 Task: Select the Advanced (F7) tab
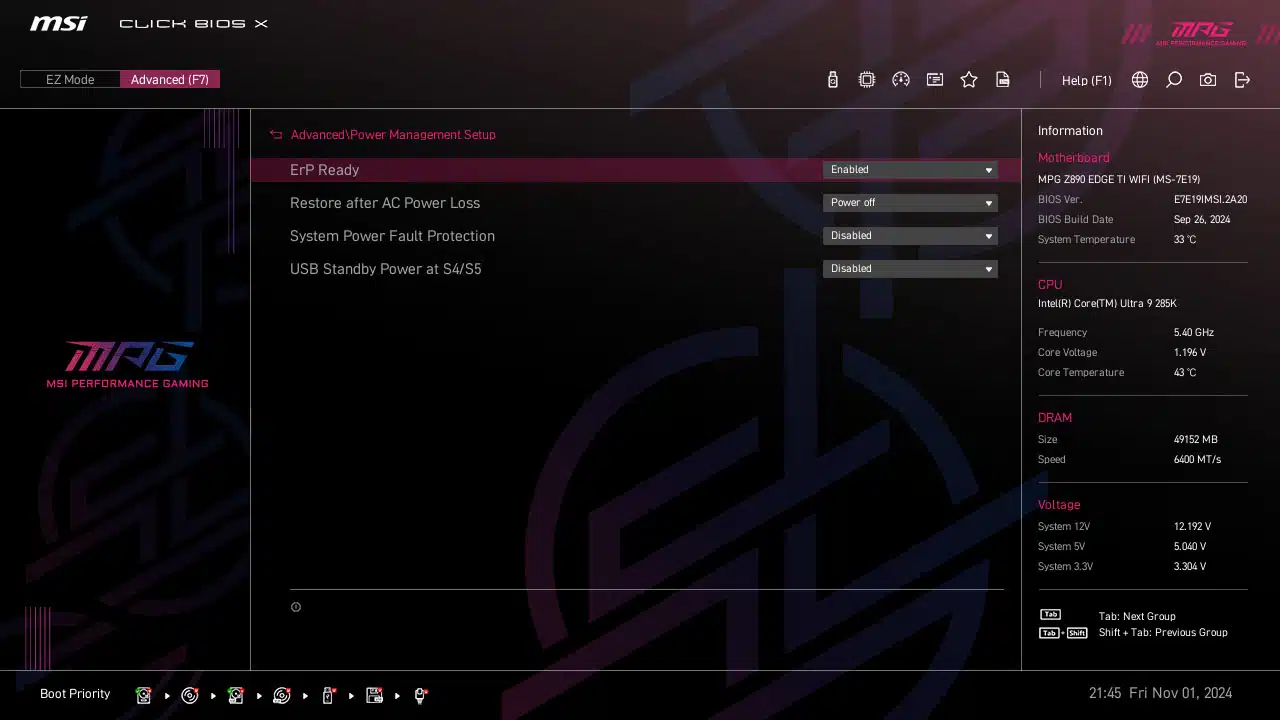tap(170, 80)
